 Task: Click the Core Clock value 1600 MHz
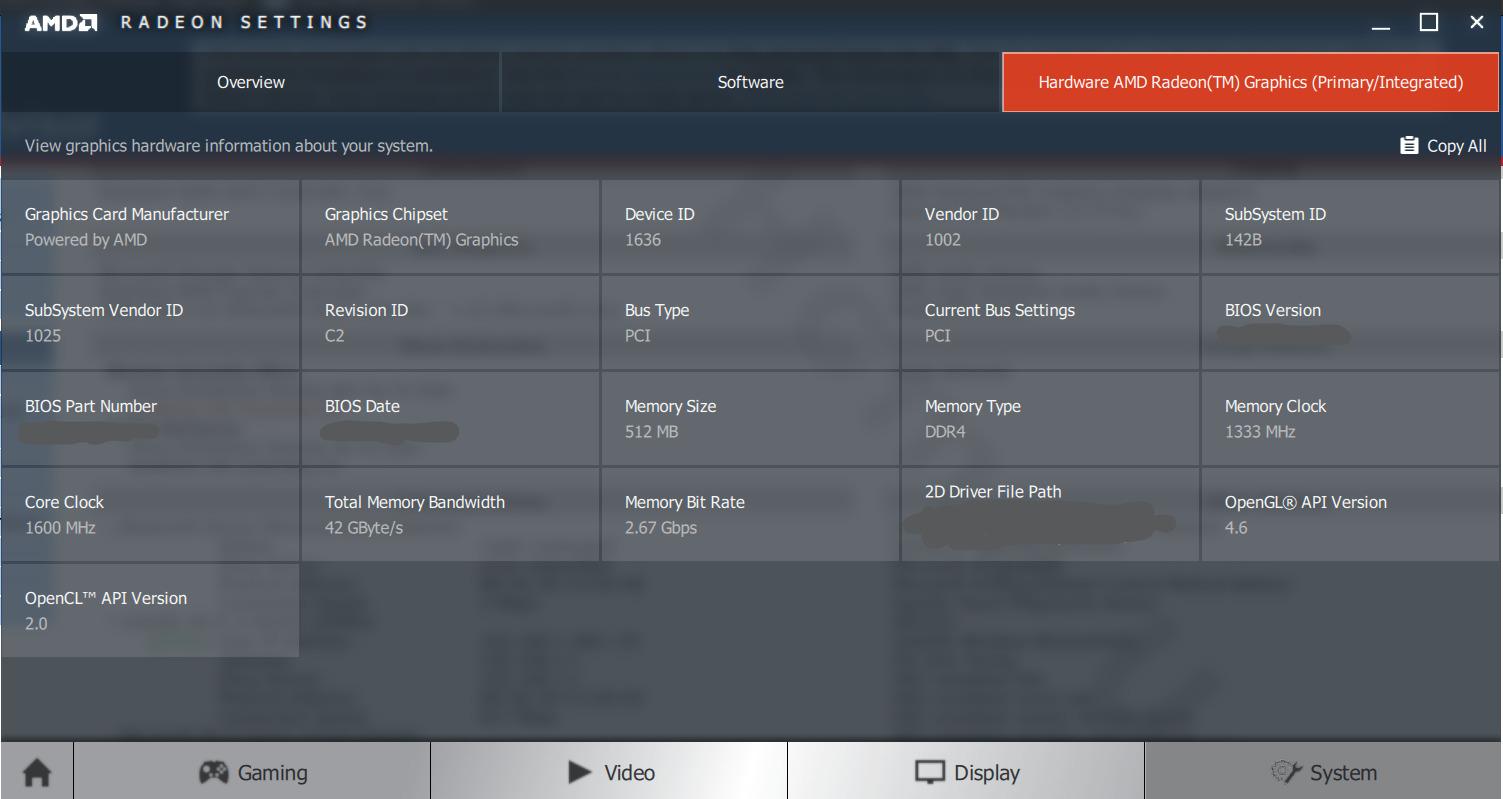60,528
